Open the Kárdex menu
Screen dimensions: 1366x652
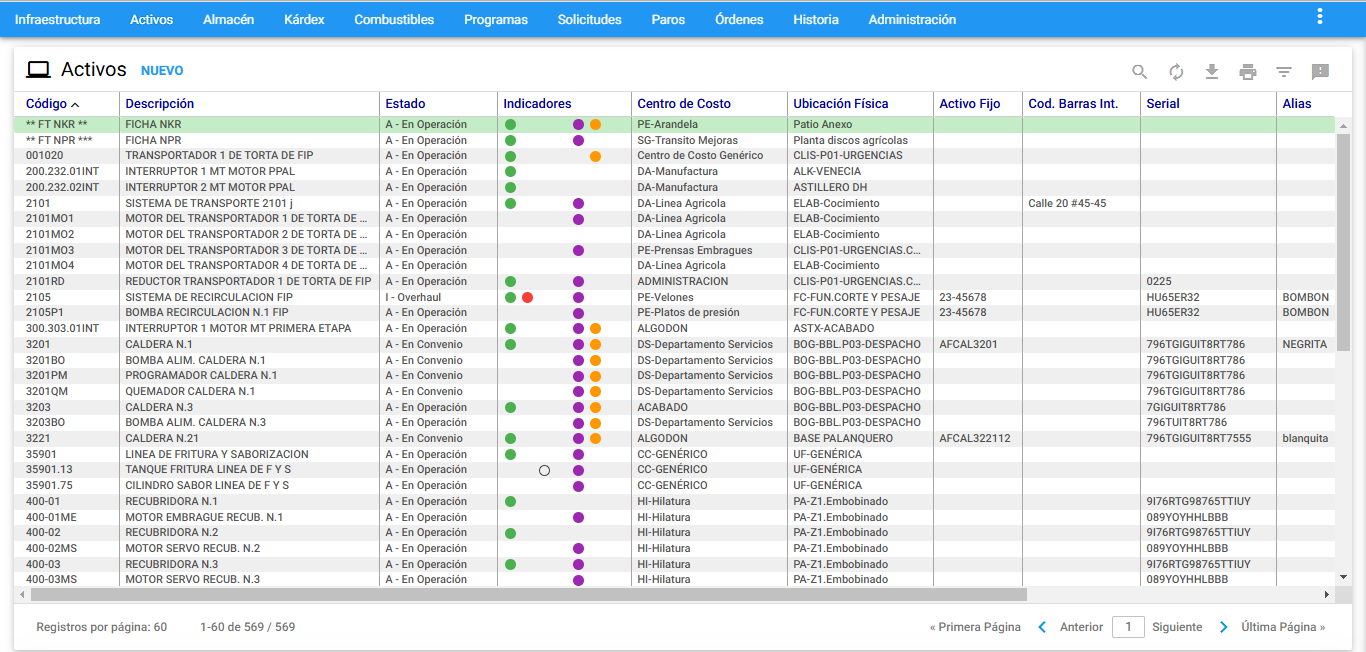coord(304,19)
